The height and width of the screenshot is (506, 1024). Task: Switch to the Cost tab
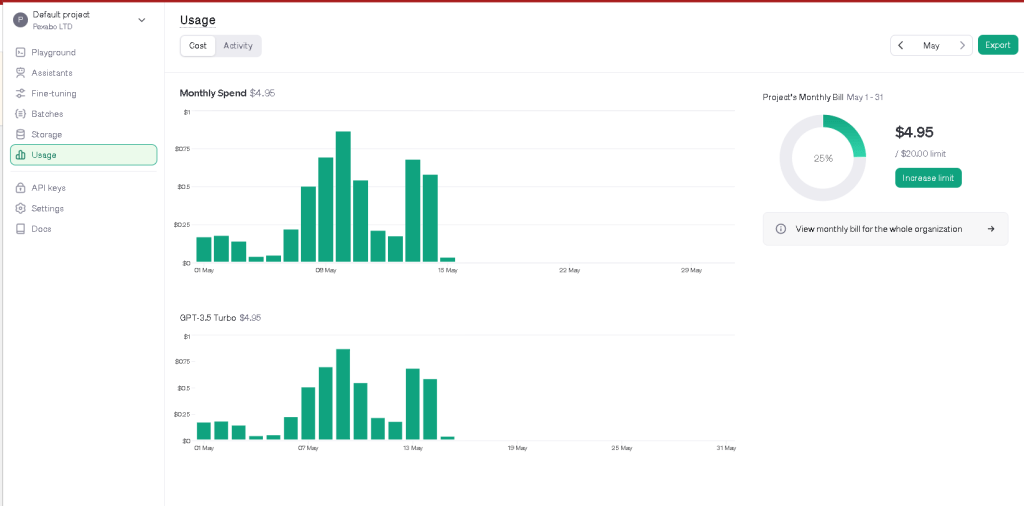coord(198,46)
